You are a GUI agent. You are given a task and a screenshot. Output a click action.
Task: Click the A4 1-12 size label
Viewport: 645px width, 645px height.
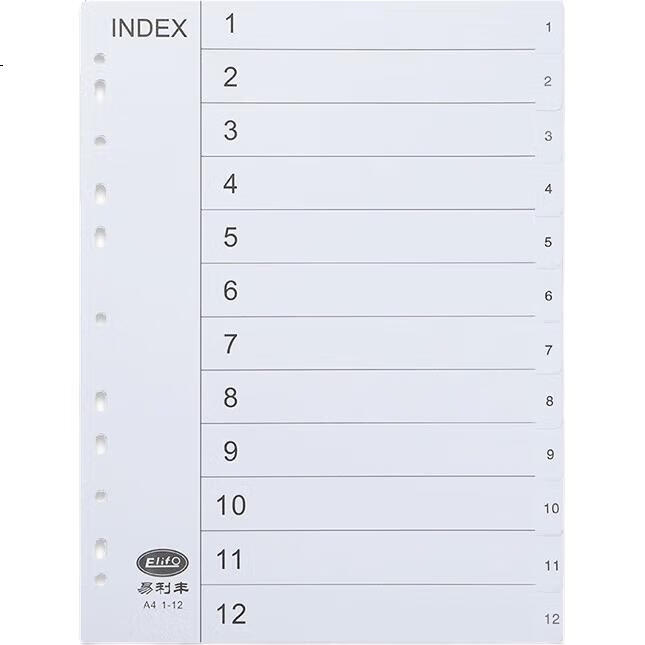pos(163,605)
